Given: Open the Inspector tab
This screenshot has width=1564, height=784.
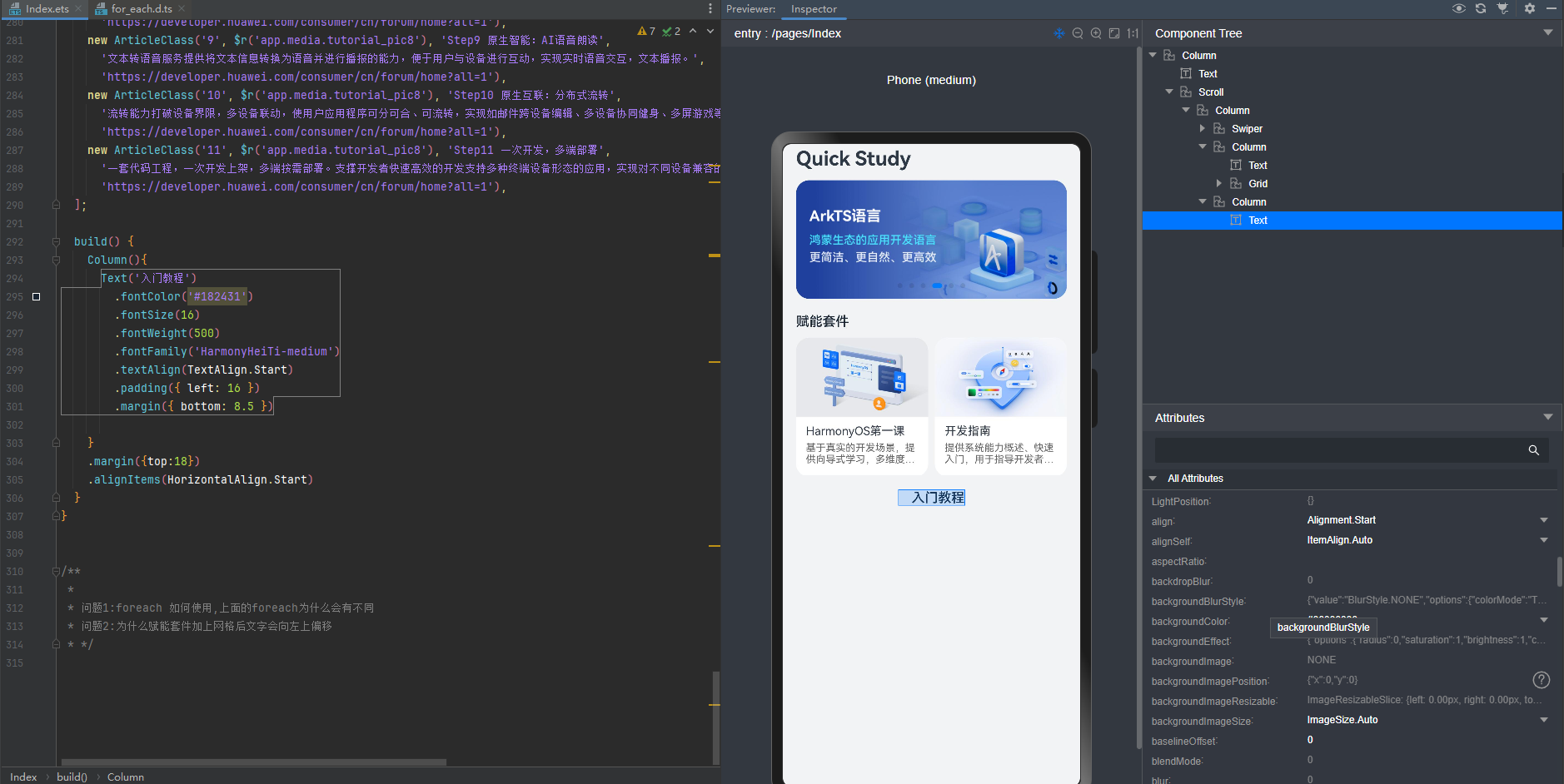Looking at the screenshot, I should [x=814, y=9].
